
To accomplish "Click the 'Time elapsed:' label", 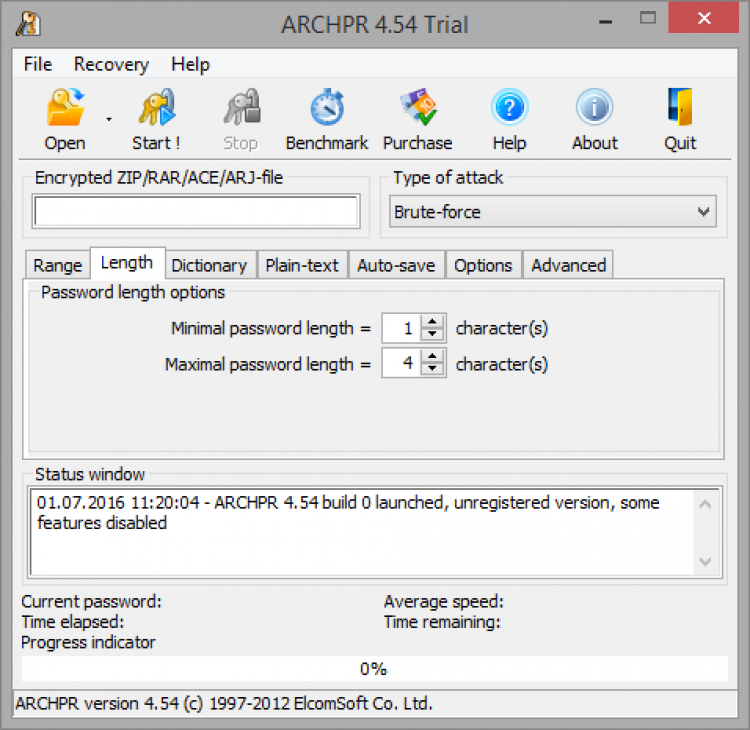I will (x=73, y=622).
